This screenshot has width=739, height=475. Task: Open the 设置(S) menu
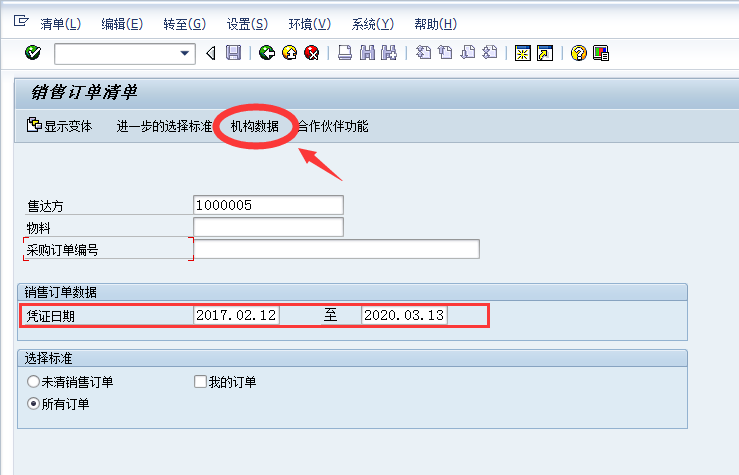coord(247,24)
